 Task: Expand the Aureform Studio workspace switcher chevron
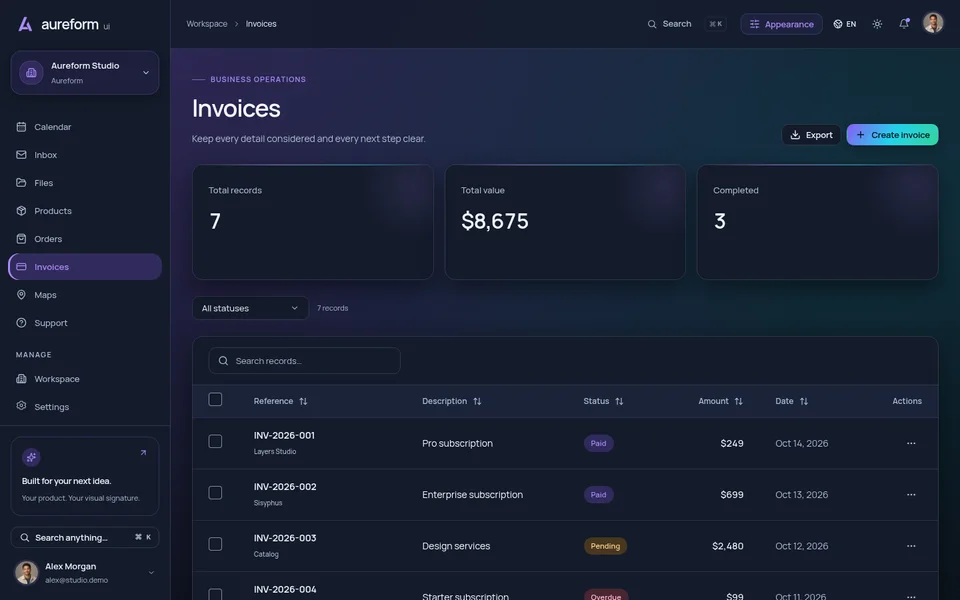click(x=146, y=73)
